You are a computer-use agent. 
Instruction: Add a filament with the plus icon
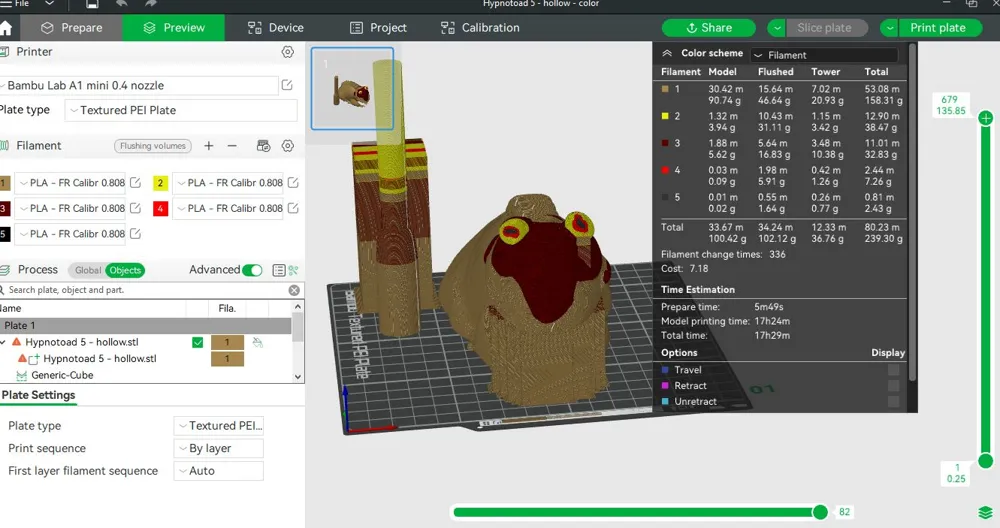click(x=209, y=145)
